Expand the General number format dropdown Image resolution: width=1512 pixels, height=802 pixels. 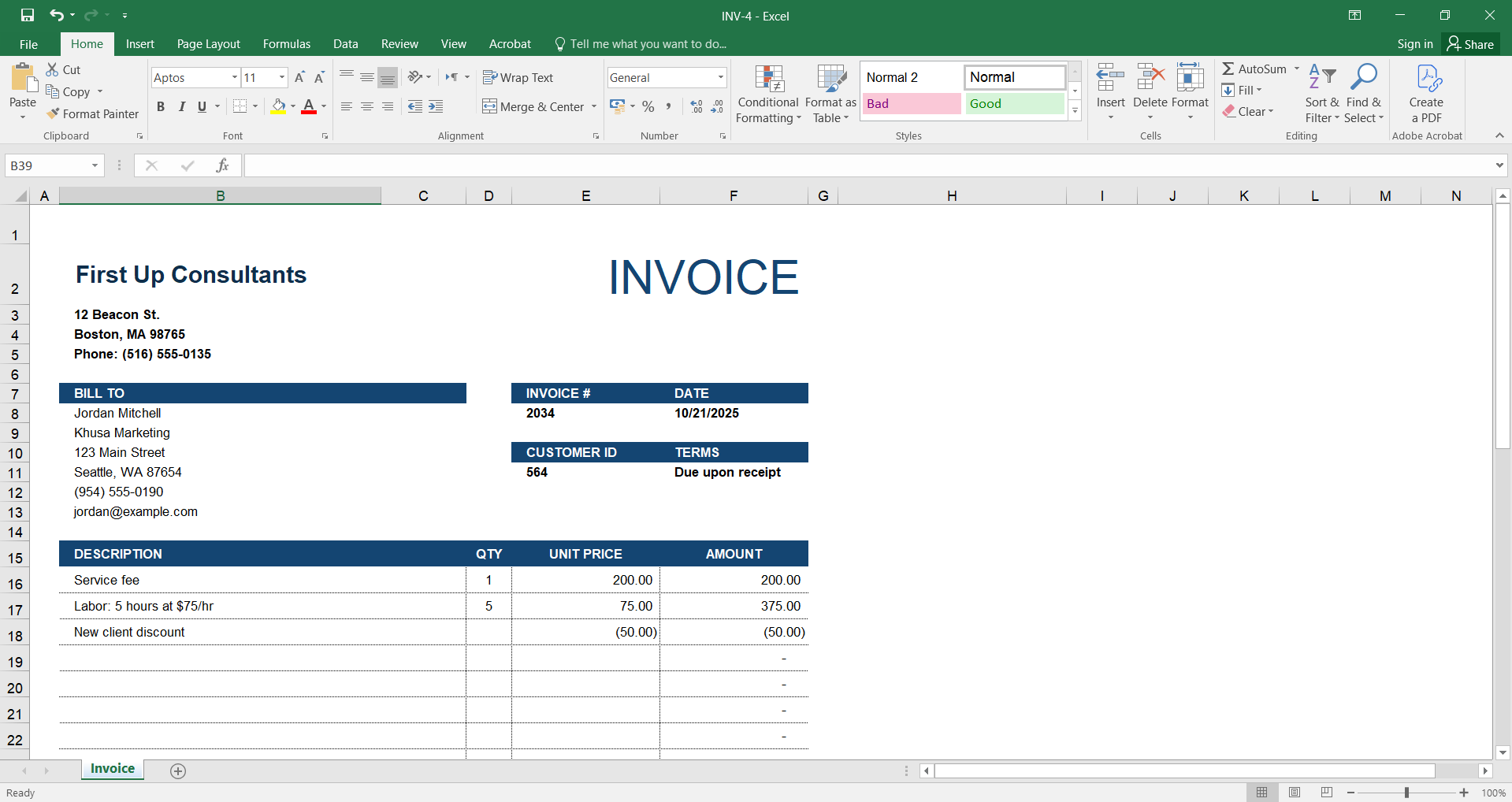(720, 77)
